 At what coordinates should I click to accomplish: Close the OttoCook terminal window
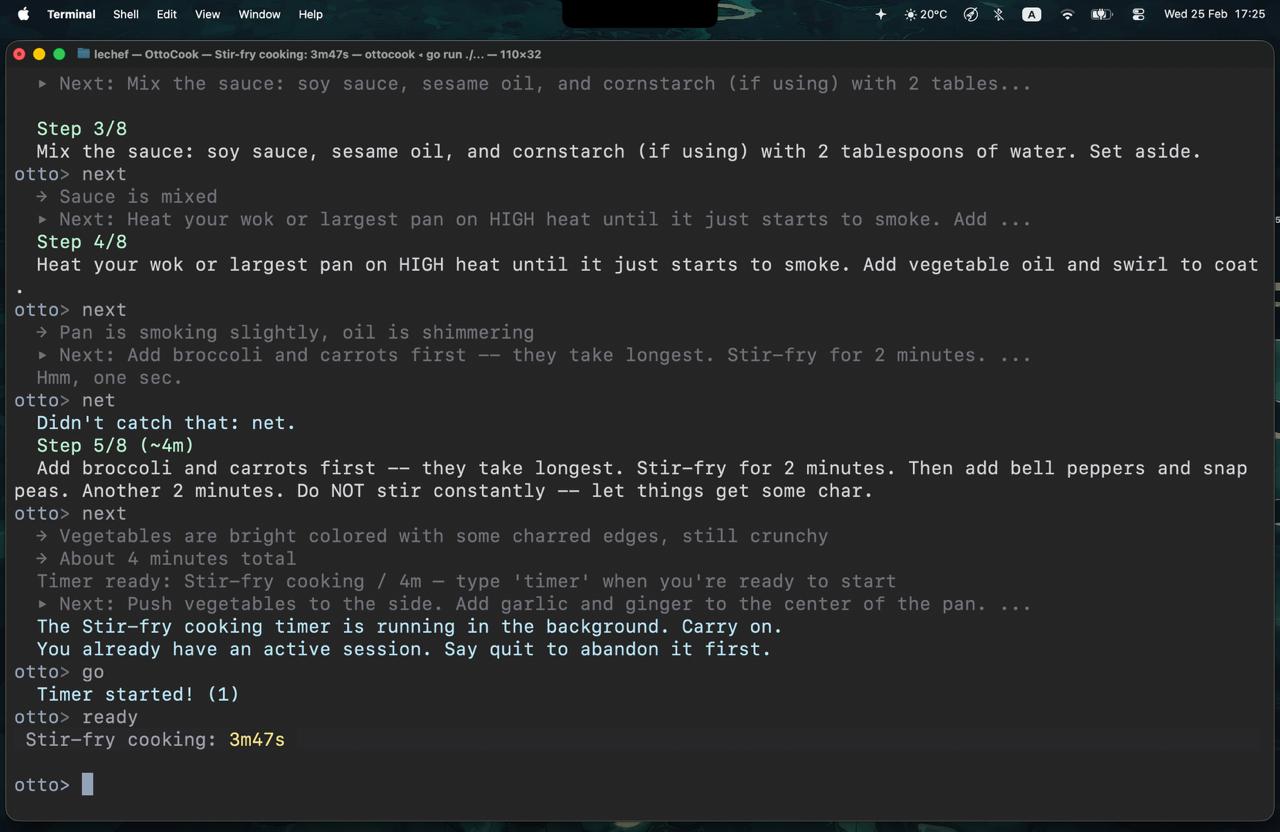click(19, 54)
